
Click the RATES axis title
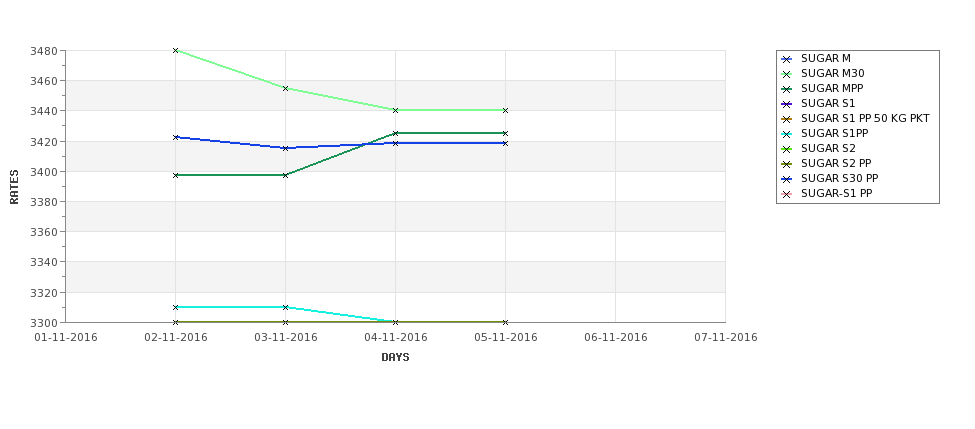coord(14,187)
